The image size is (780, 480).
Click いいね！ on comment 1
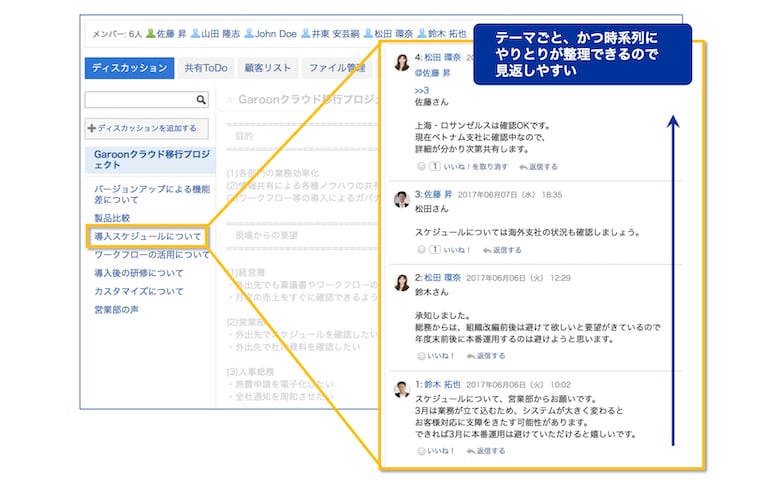coord(441,451)
